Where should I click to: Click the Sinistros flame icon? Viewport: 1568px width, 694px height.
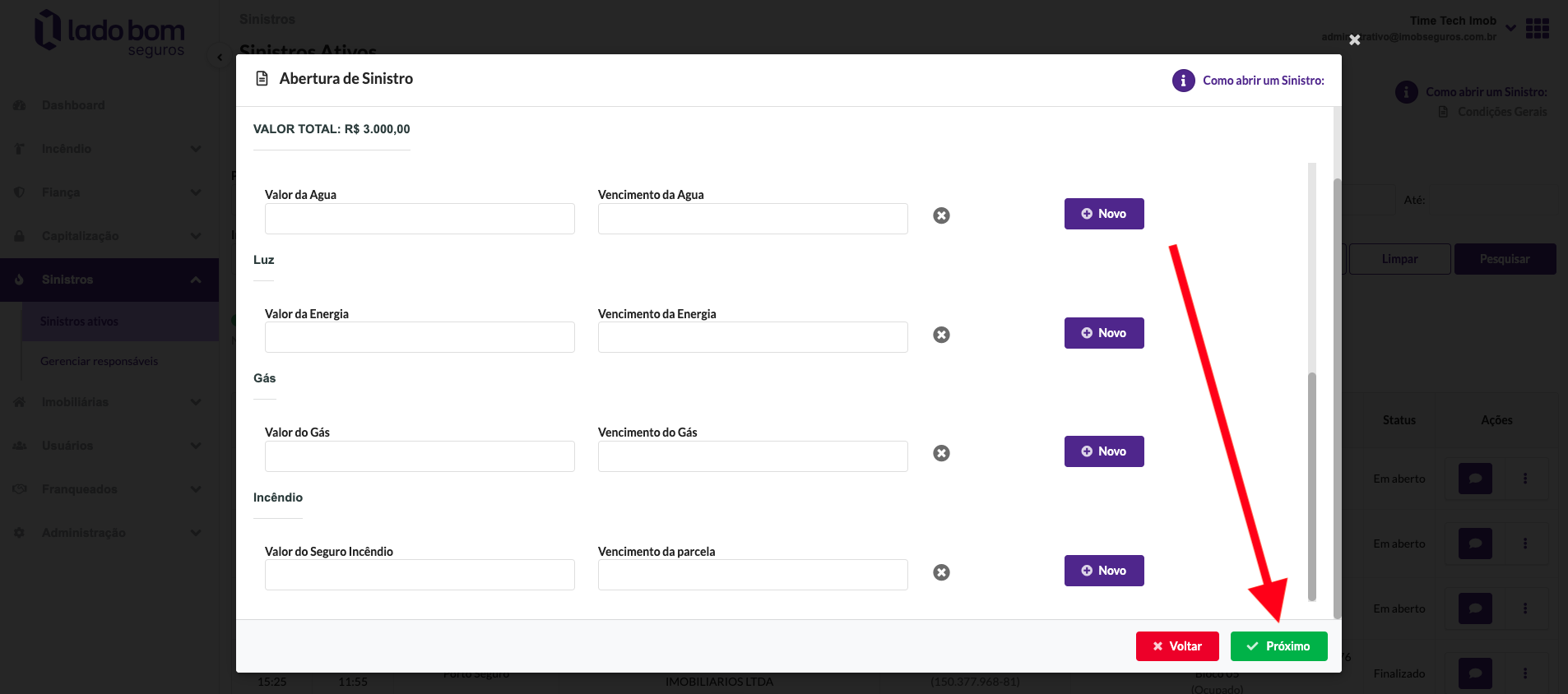[20, 280]
